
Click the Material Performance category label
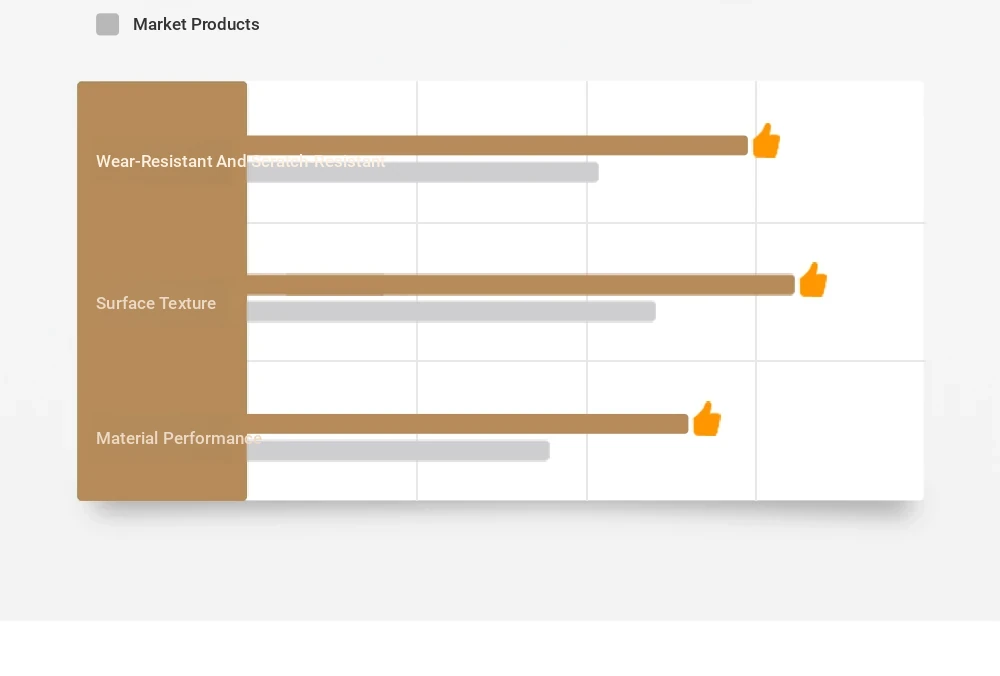tap(179, 438)
